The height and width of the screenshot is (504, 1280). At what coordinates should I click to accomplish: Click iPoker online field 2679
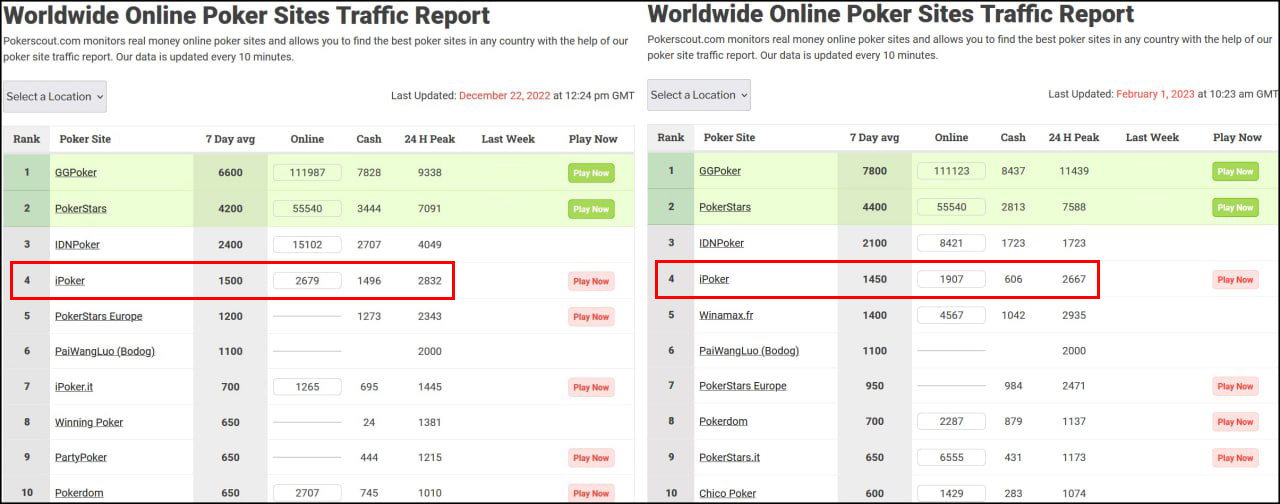coord(307,281)
